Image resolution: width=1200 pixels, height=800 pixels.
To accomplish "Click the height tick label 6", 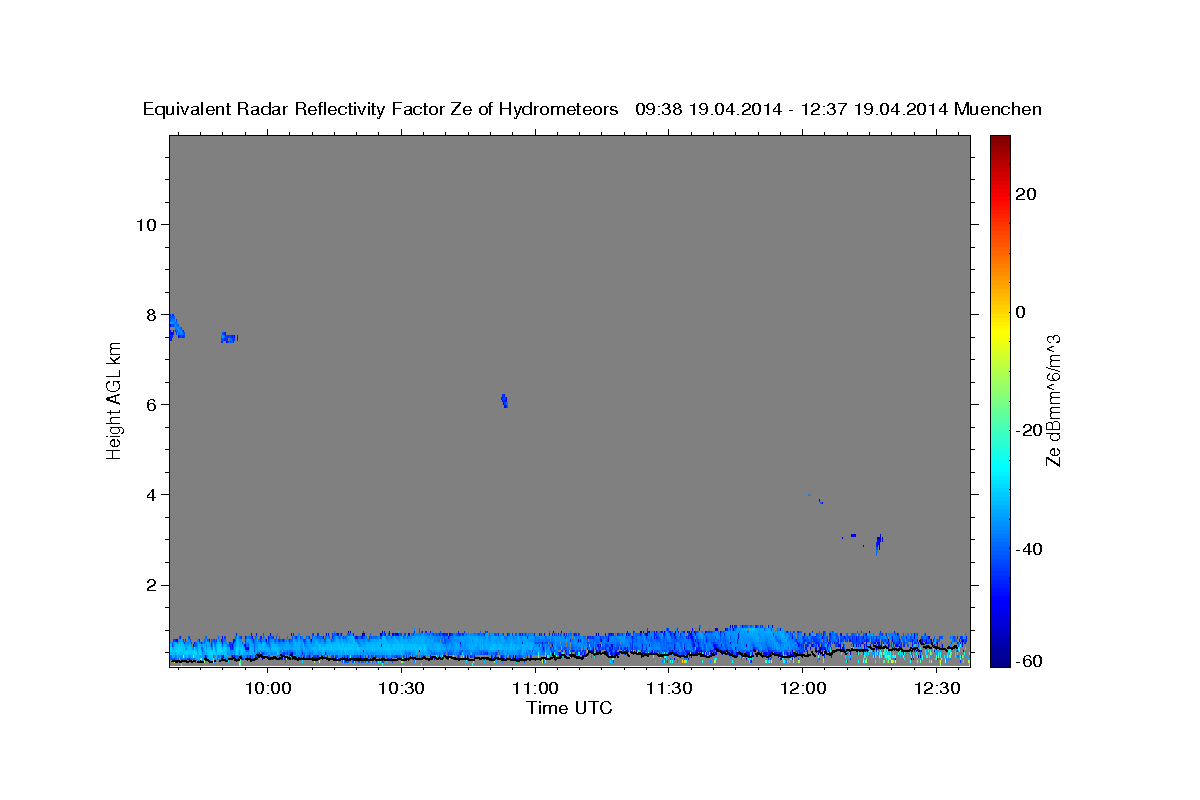I will pyautogui.click(x=151, y=404).
